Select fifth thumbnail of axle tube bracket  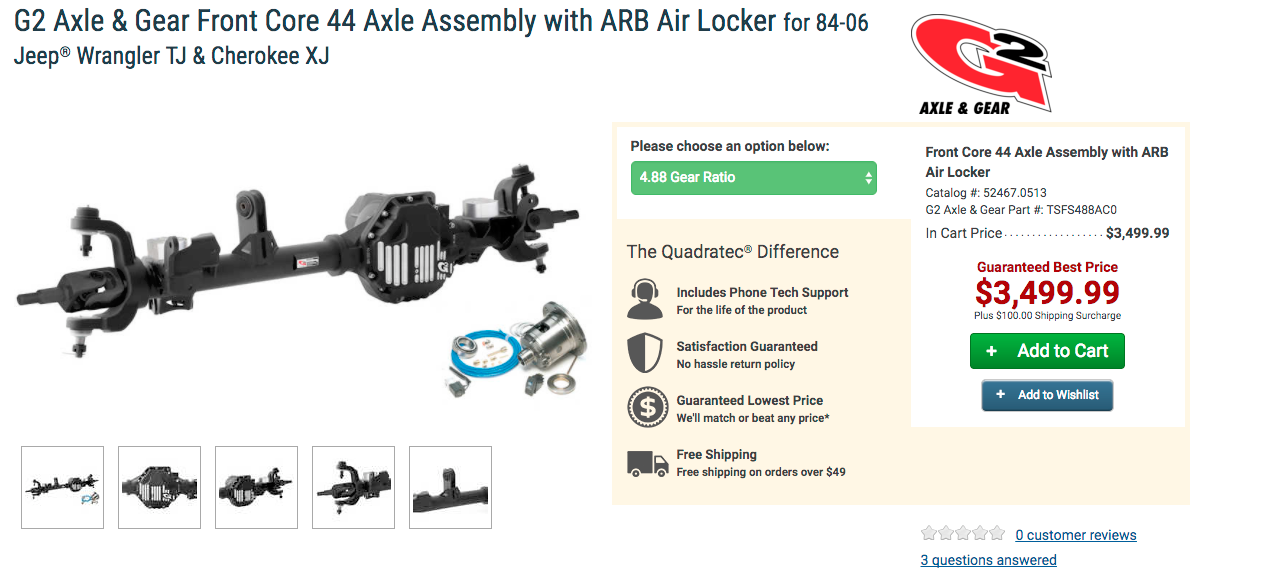pyautogui.click(x=450, y=487)
